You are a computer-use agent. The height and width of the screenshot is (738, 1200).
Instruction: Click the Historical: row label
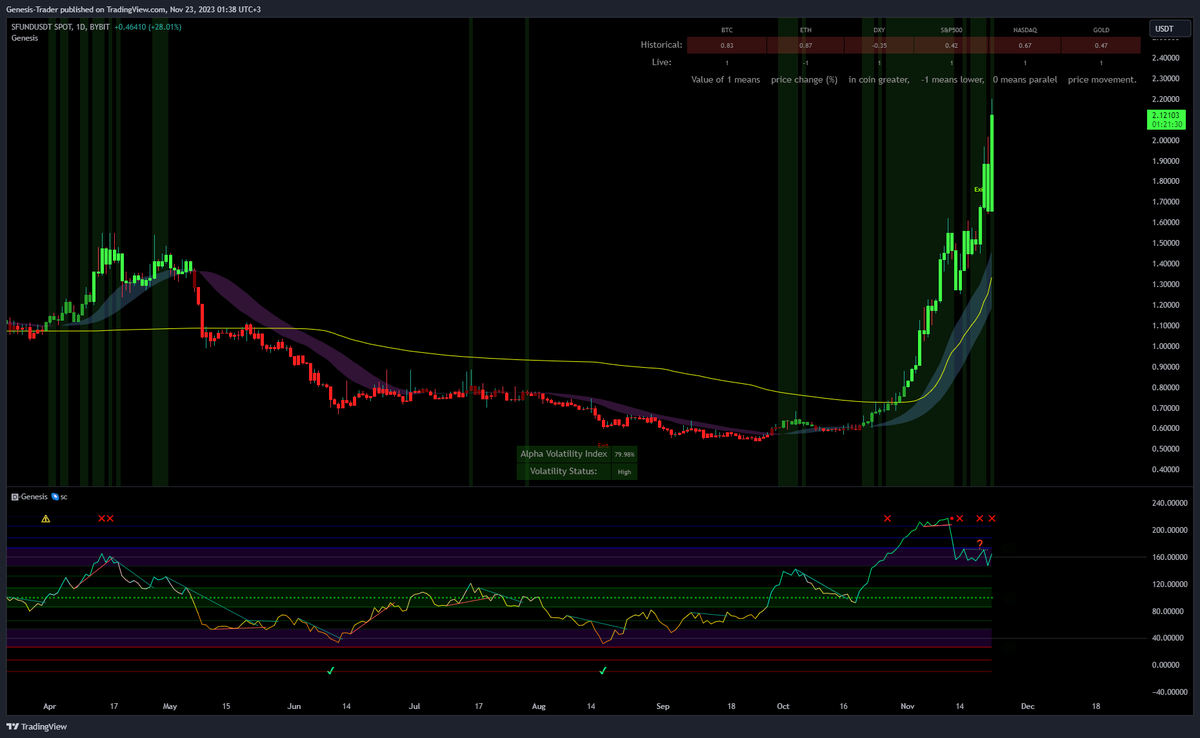click(x=661, y=45)
